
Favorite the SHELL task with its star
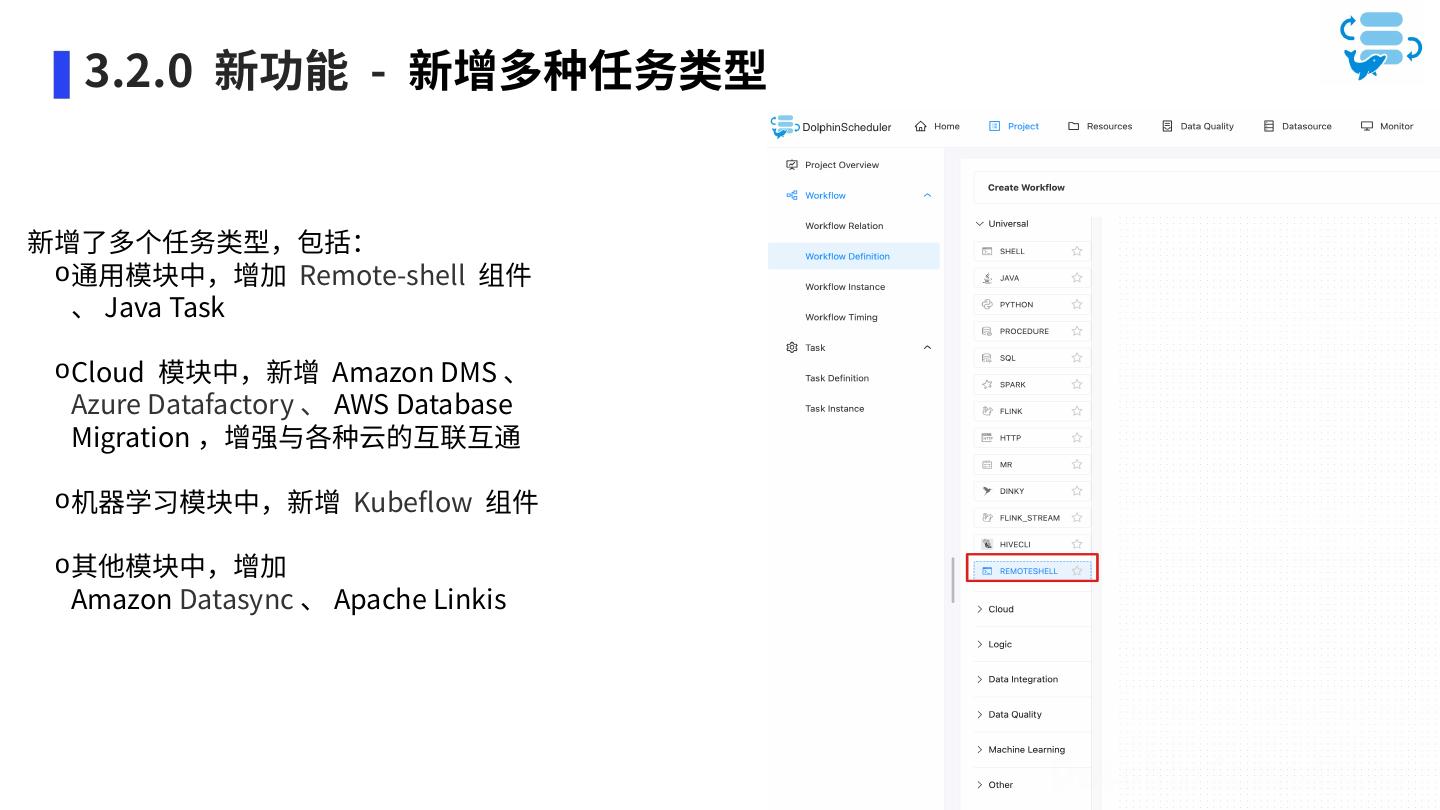[x=1077, y=251]
